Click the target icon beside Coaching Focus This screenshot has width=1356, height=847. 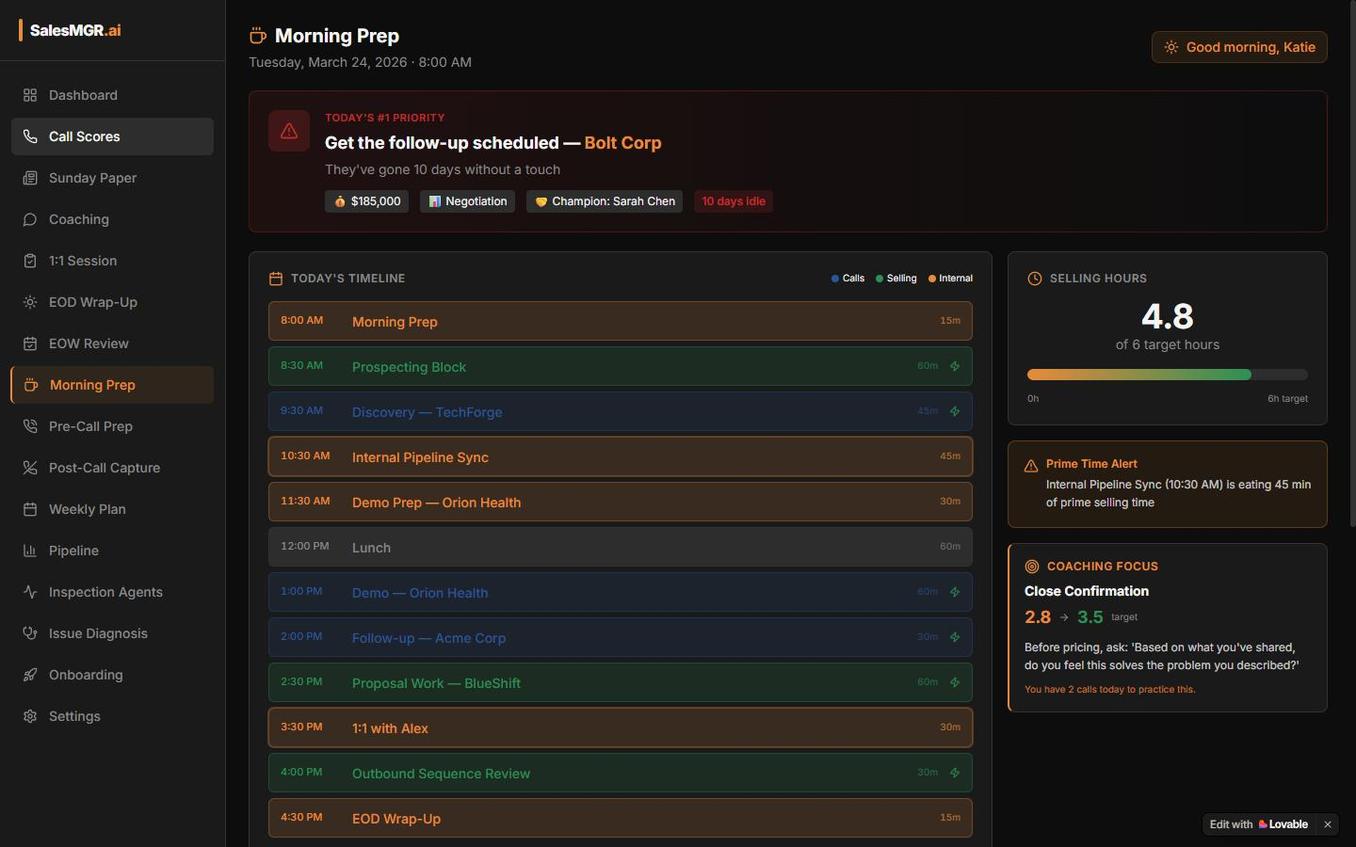(x=1032, y=566)
